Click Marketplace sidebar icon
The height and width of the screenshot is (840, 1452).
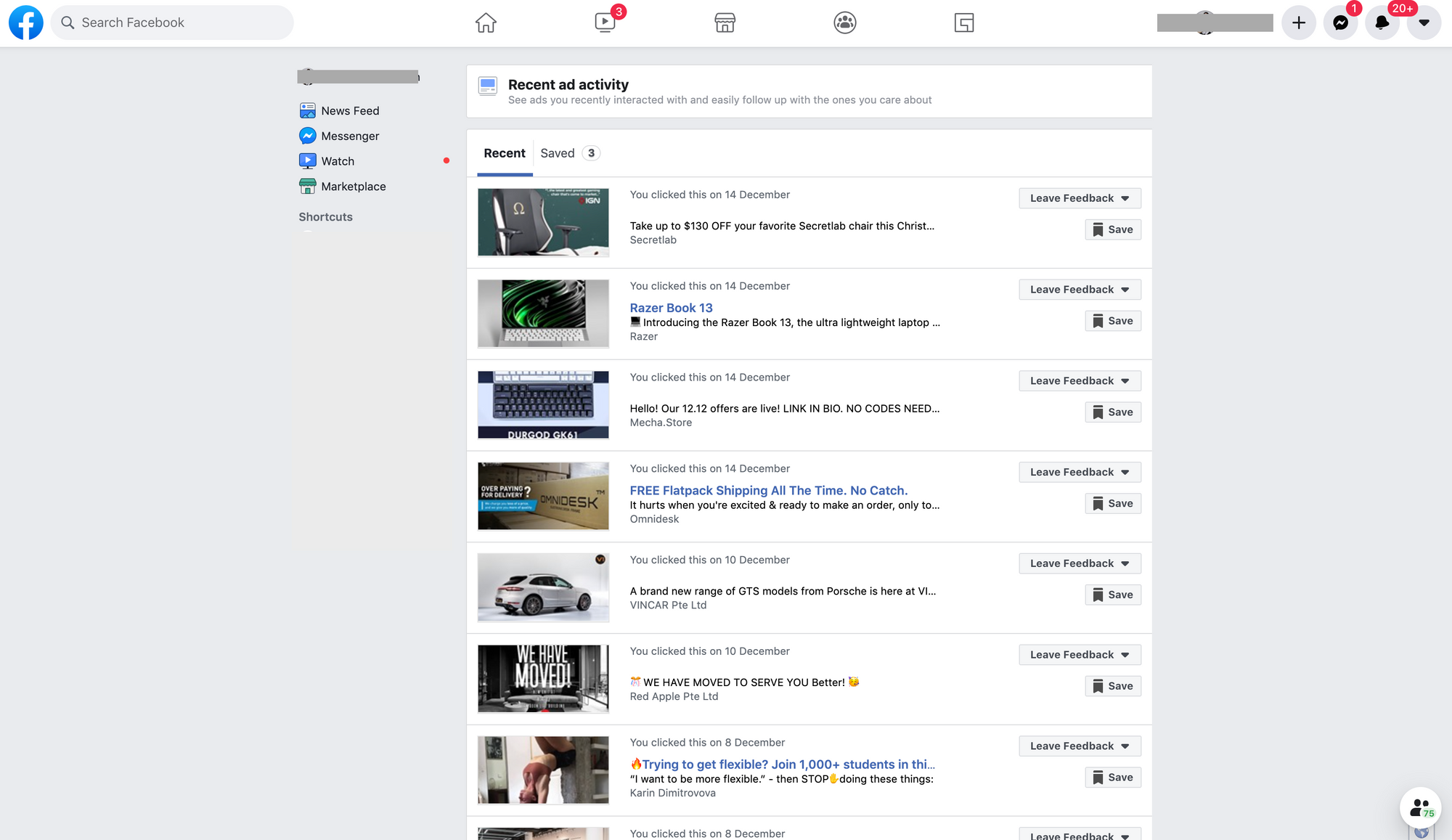[308, 187]
